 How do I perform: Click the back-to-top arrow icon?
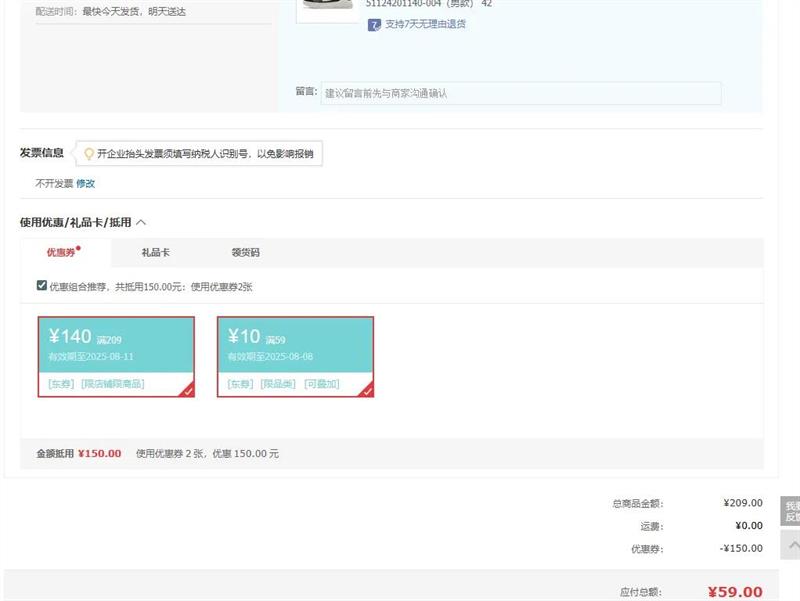click(x=792, y=545)
